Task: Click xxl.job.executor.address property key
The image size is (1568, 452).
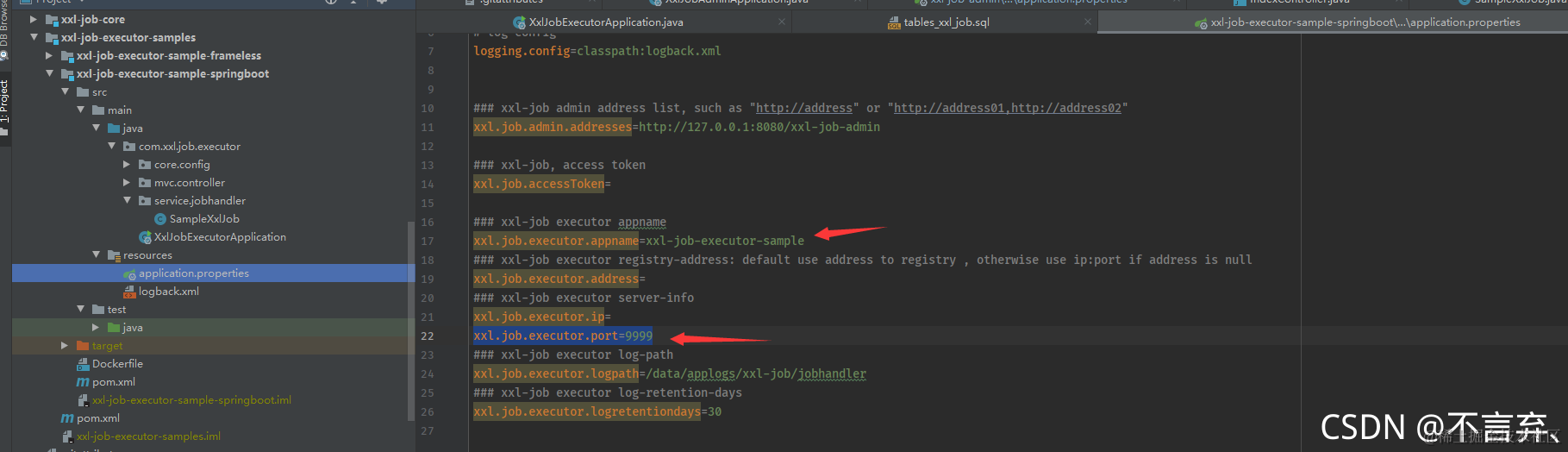Action: tap(556, 279)
